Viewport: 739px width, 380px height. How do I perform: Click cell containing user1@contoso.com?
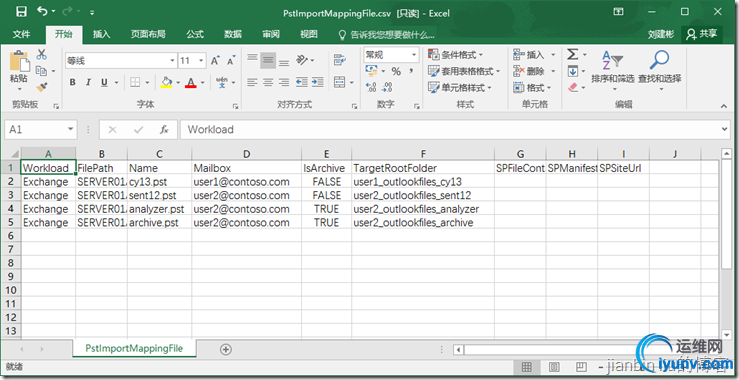246,182
